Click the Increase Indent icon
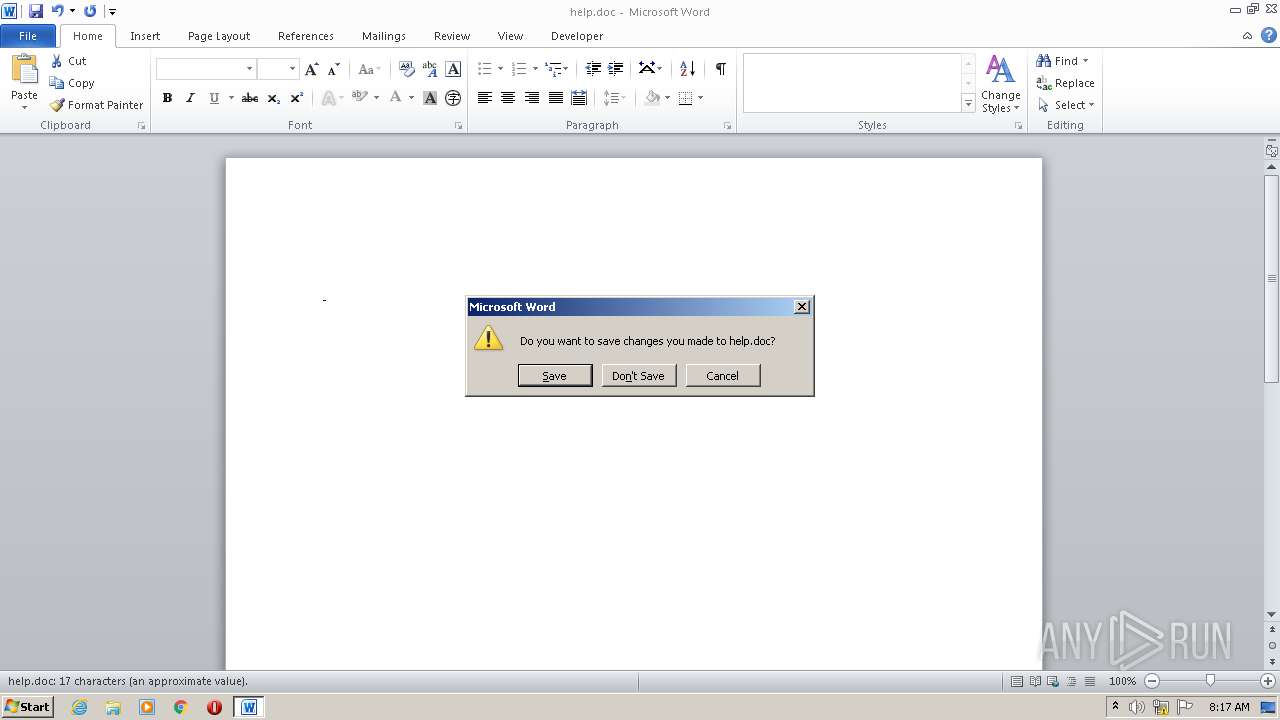Viewport: 1280px width, 720px height. point(616,69)
